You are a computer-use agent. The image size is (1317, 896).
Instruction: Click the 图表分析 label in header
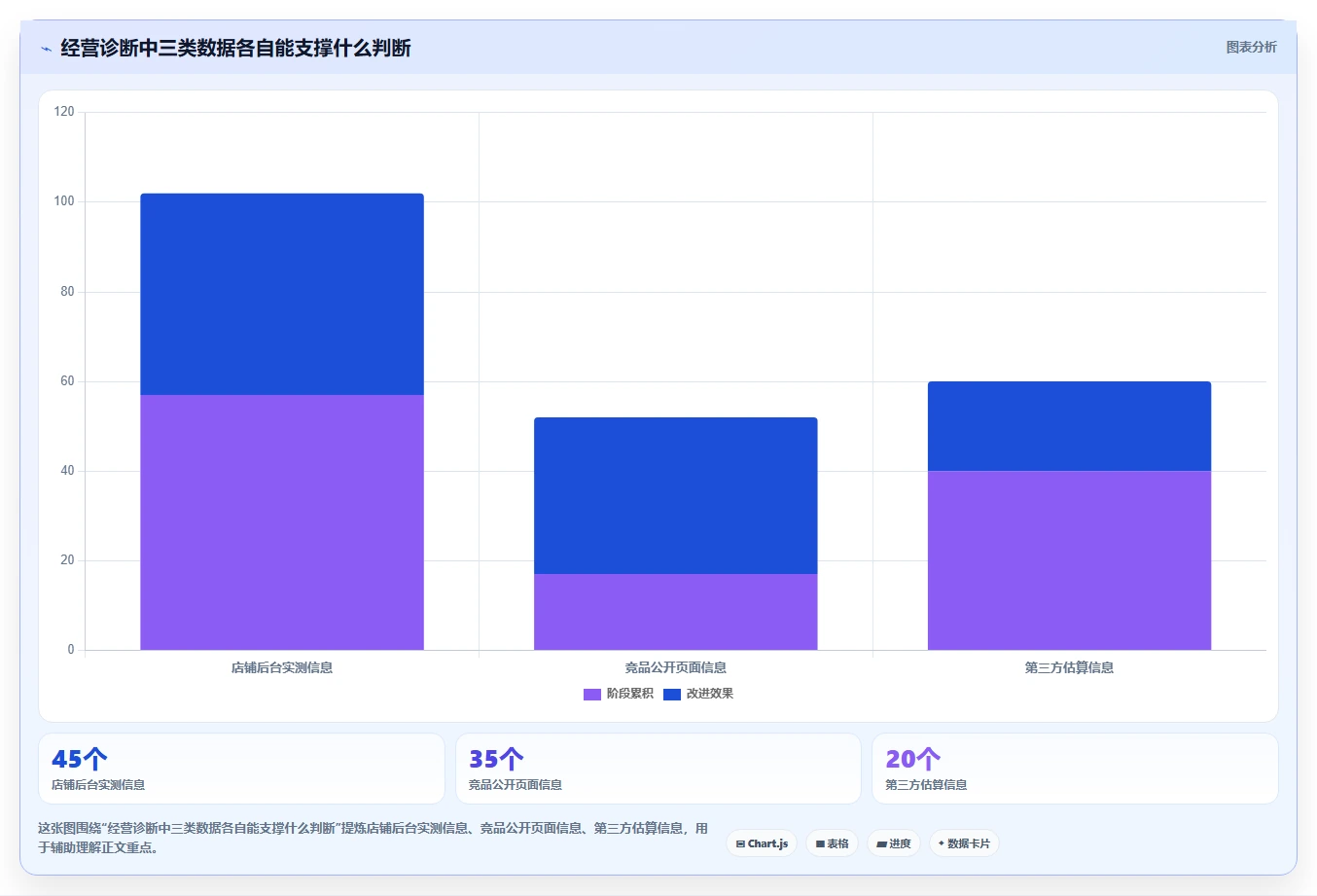coord(1251,47)
